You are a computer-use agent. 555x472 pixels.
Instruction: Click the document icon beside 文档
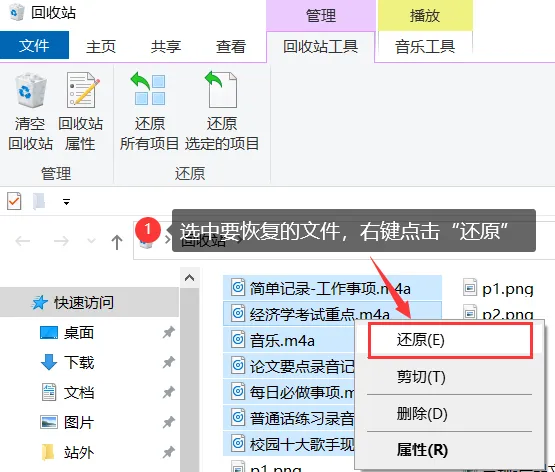pos(49,392)
